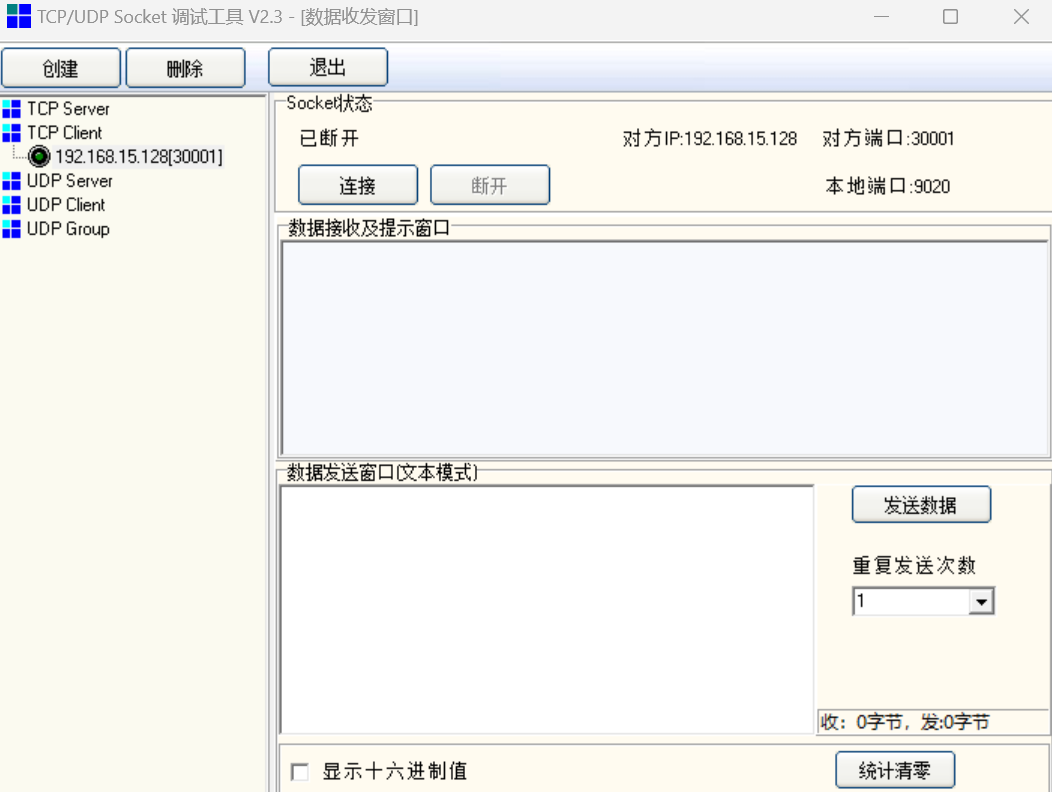Open the 重复发送次数 dropdown arrow
This screenshot has height=792, width=1052.
pyautogui.click(x=982, y=602)
